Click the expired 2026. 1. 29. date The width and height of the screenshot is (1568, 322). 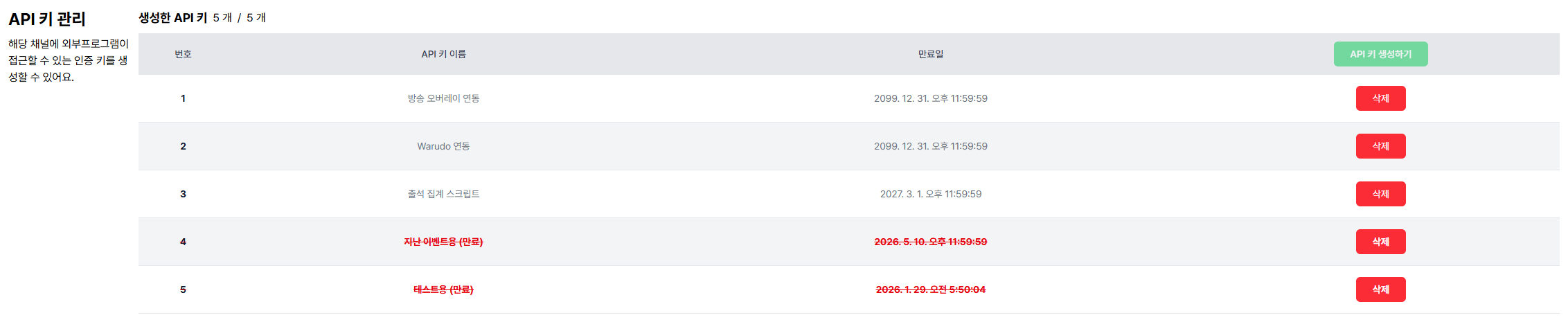pos(931,289)
